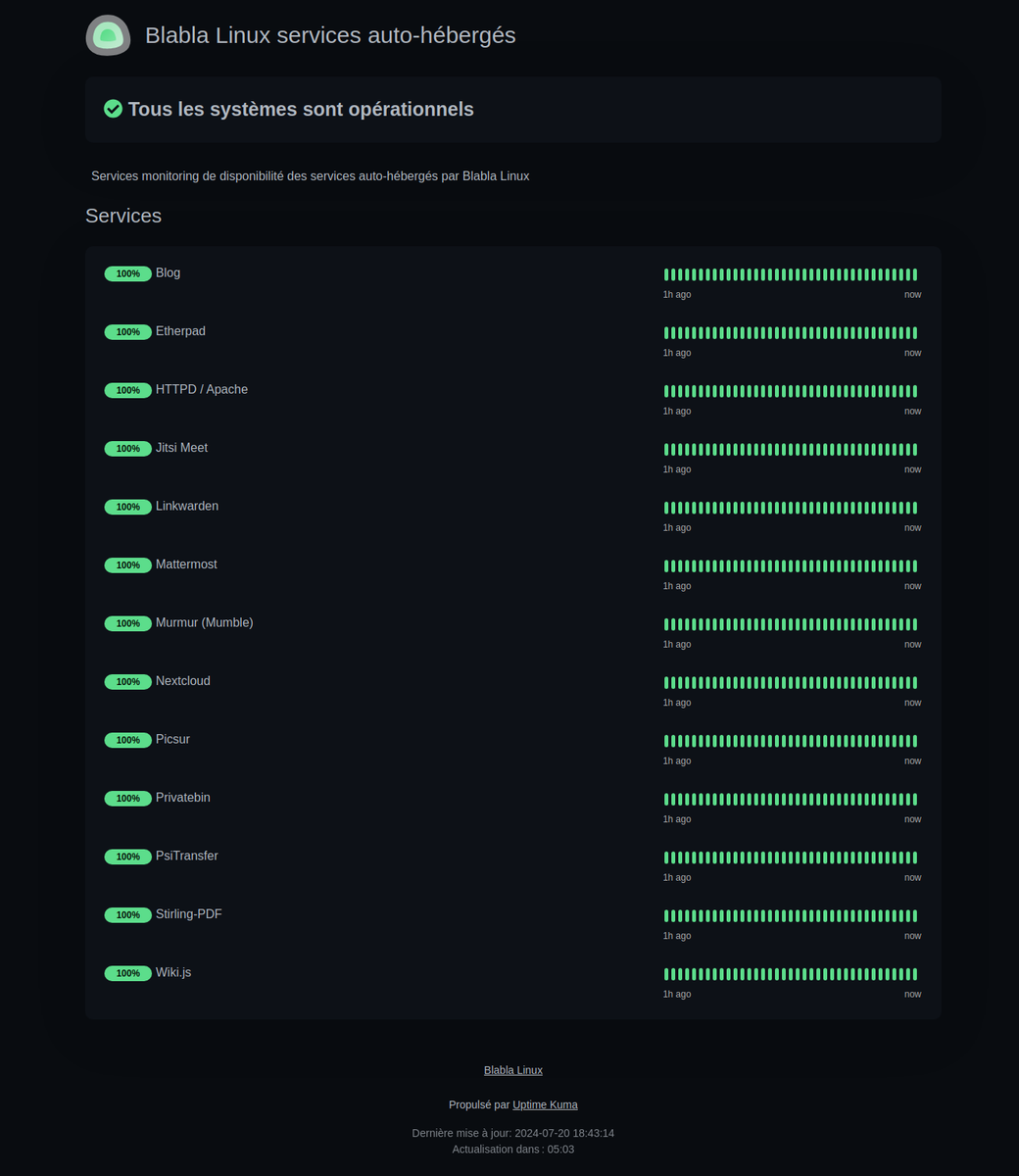
Task: Click the Actualisation dans countdown text
Action: pos(513,1149)
